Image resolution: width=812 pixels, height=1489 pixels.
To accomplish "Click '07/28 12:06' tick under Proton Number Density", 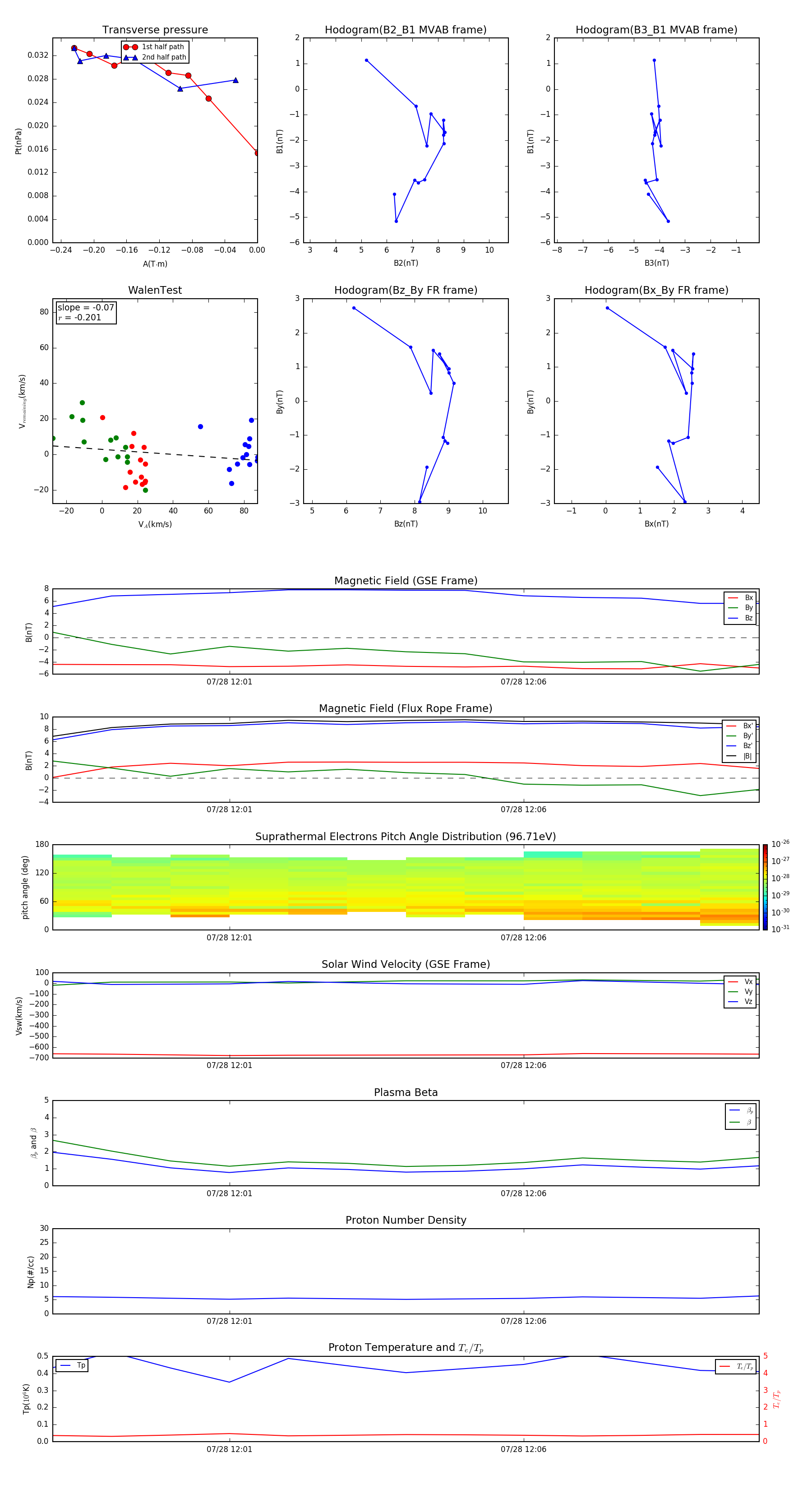I will pyautogui.click(x=524, y=1321).
